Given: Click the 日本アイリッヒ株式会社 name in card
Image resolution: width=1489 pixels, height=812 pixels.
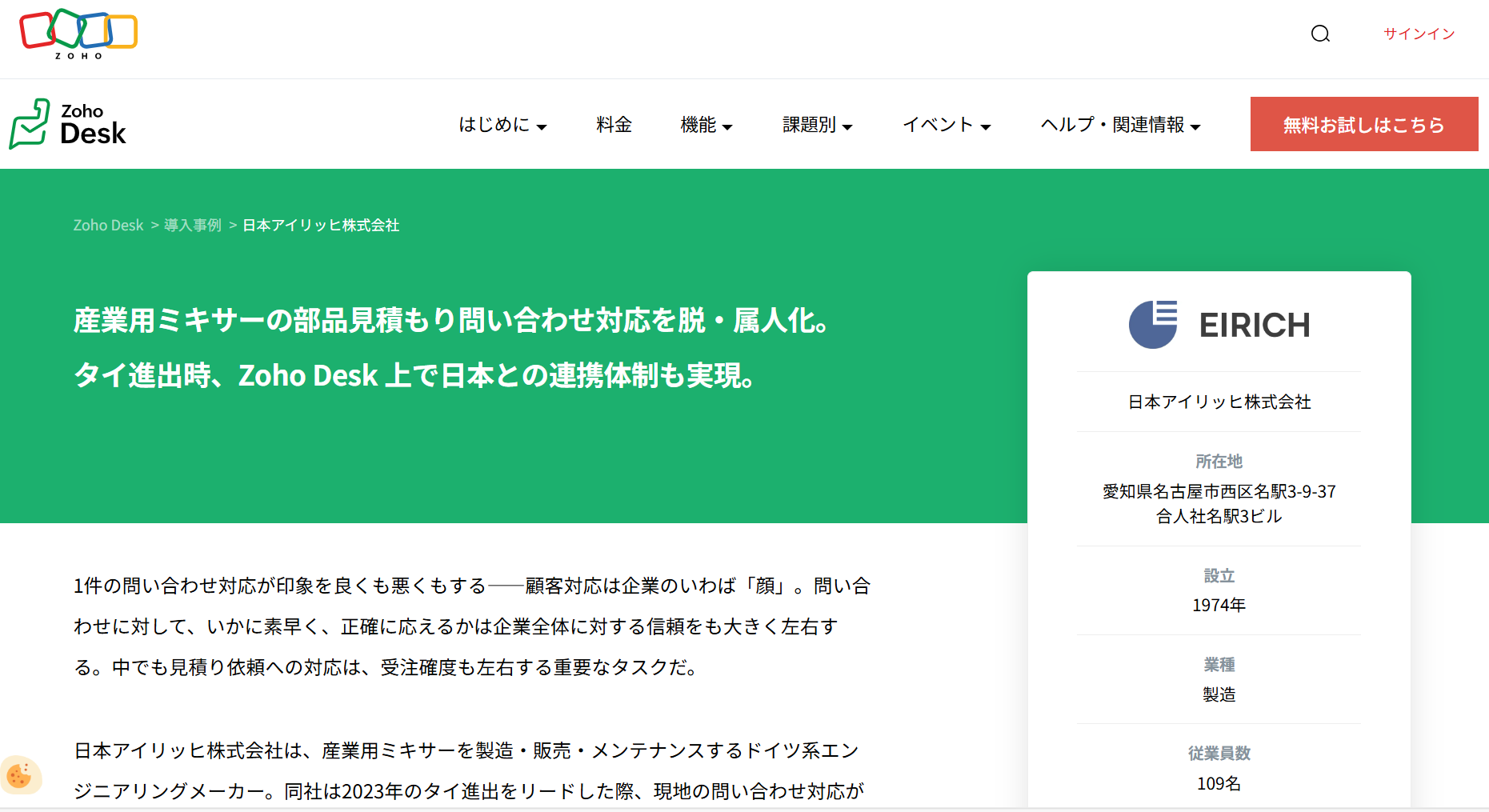Looking at the screenshot, I should [1219, 402].
